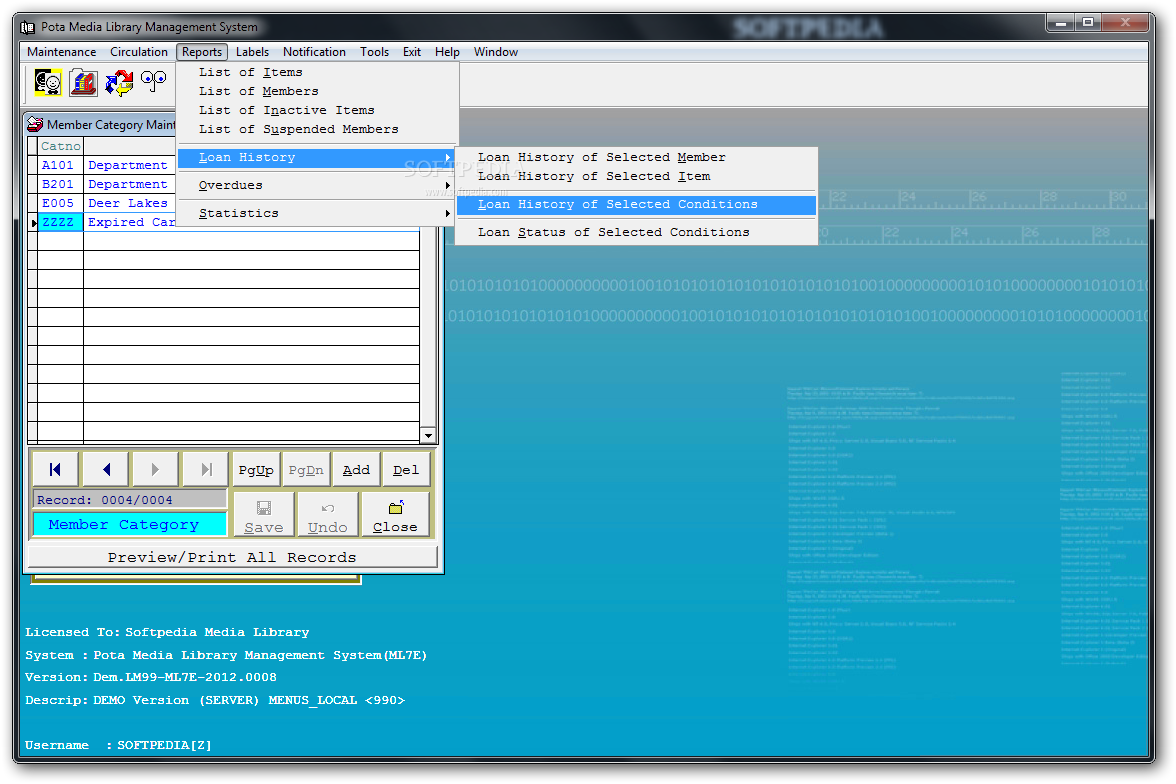Go to previous record arrow button
The height and width of the screenshot is (784, 1176).
click(x=106, y=470)
